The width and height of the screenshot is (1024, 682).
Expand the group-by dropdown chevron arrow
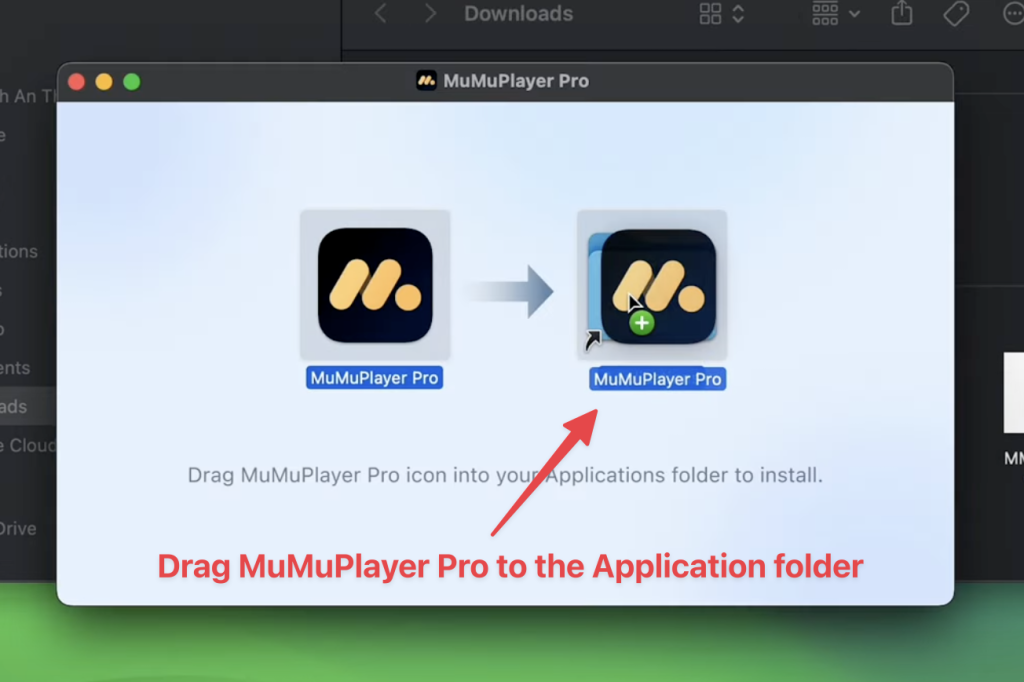click(x=854, y=14)
